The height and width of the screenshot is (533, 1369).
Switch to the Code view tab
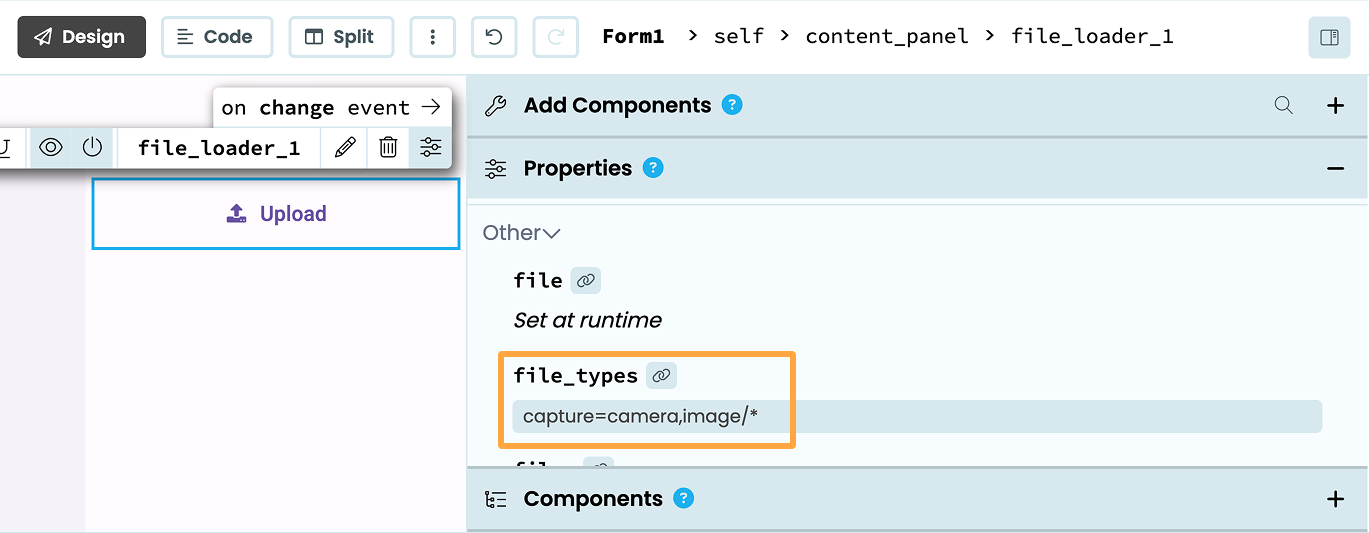216,37
